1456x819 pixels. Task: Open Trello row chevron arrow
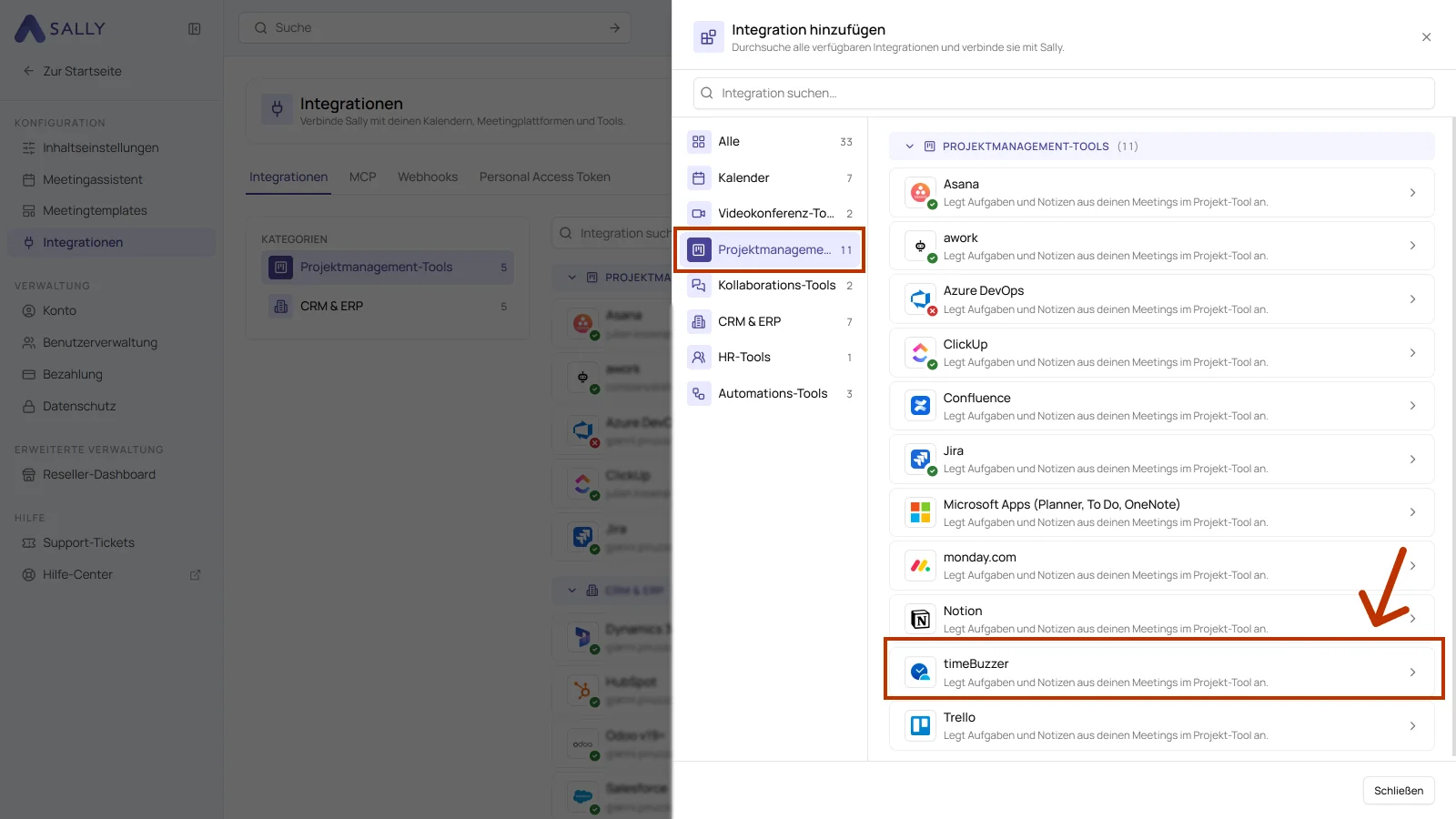[1412, 726]
